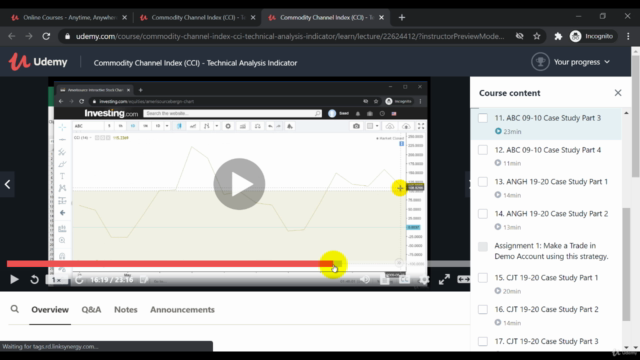Switch to the Announcements tab

[x=182, y=310]
